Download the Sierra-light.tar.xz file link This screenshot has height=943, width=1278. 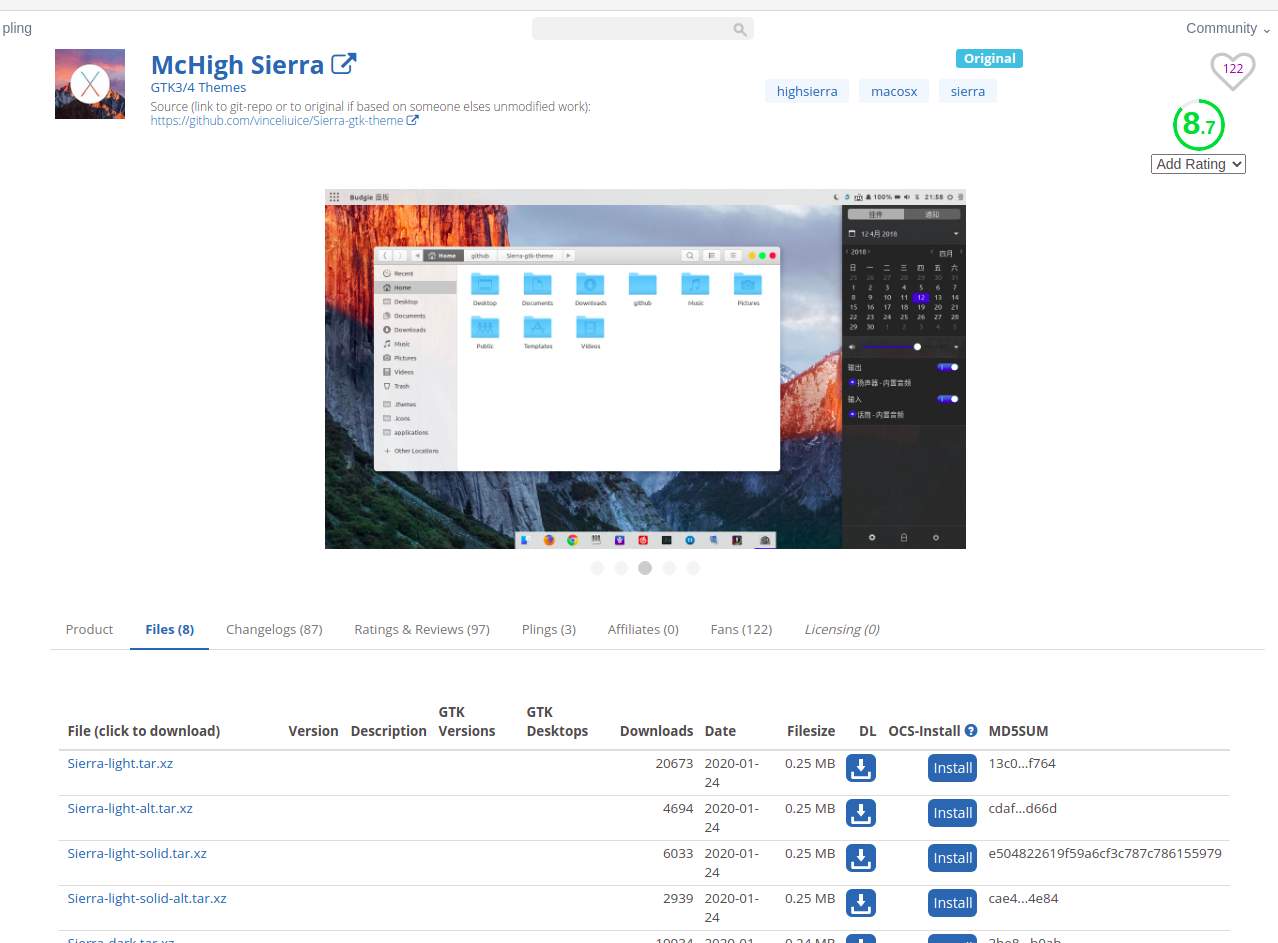pos(120,763)
